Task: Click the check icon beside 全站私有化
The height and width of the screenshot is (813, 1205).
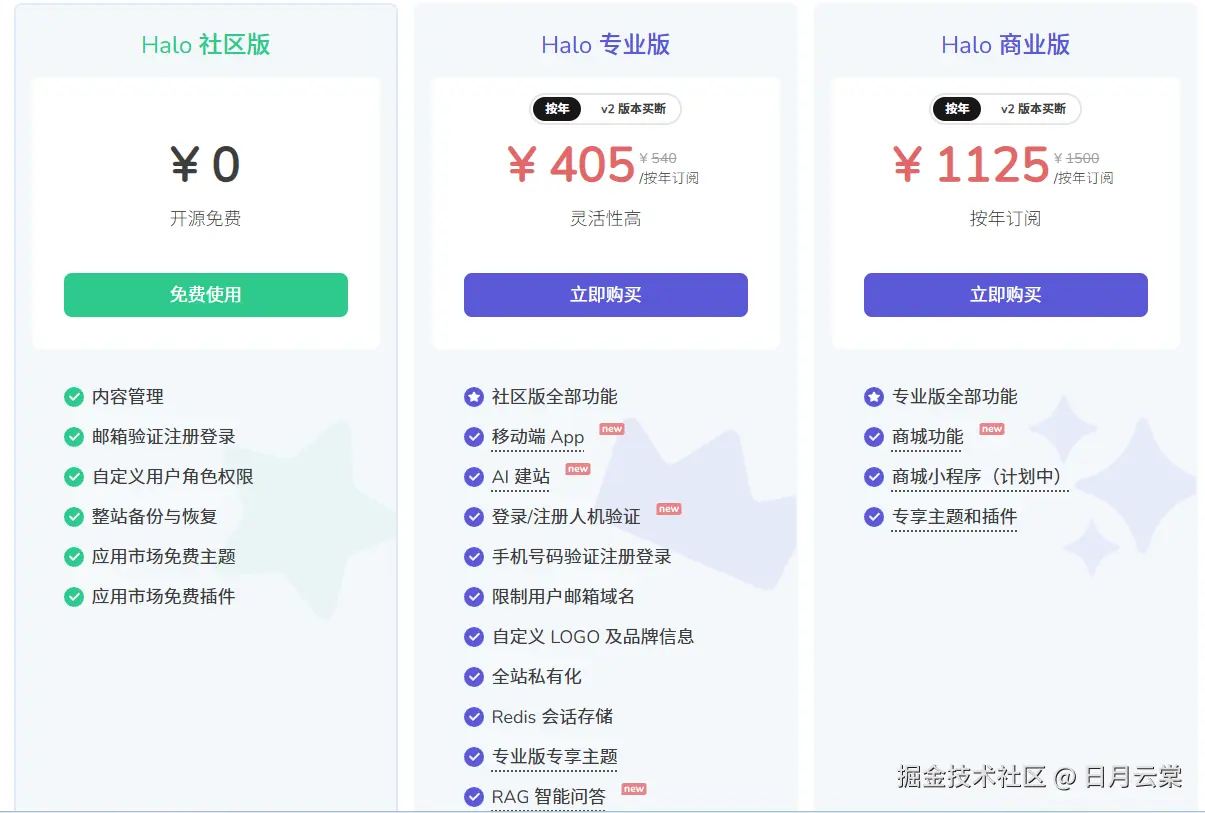Action: (474, 677)
